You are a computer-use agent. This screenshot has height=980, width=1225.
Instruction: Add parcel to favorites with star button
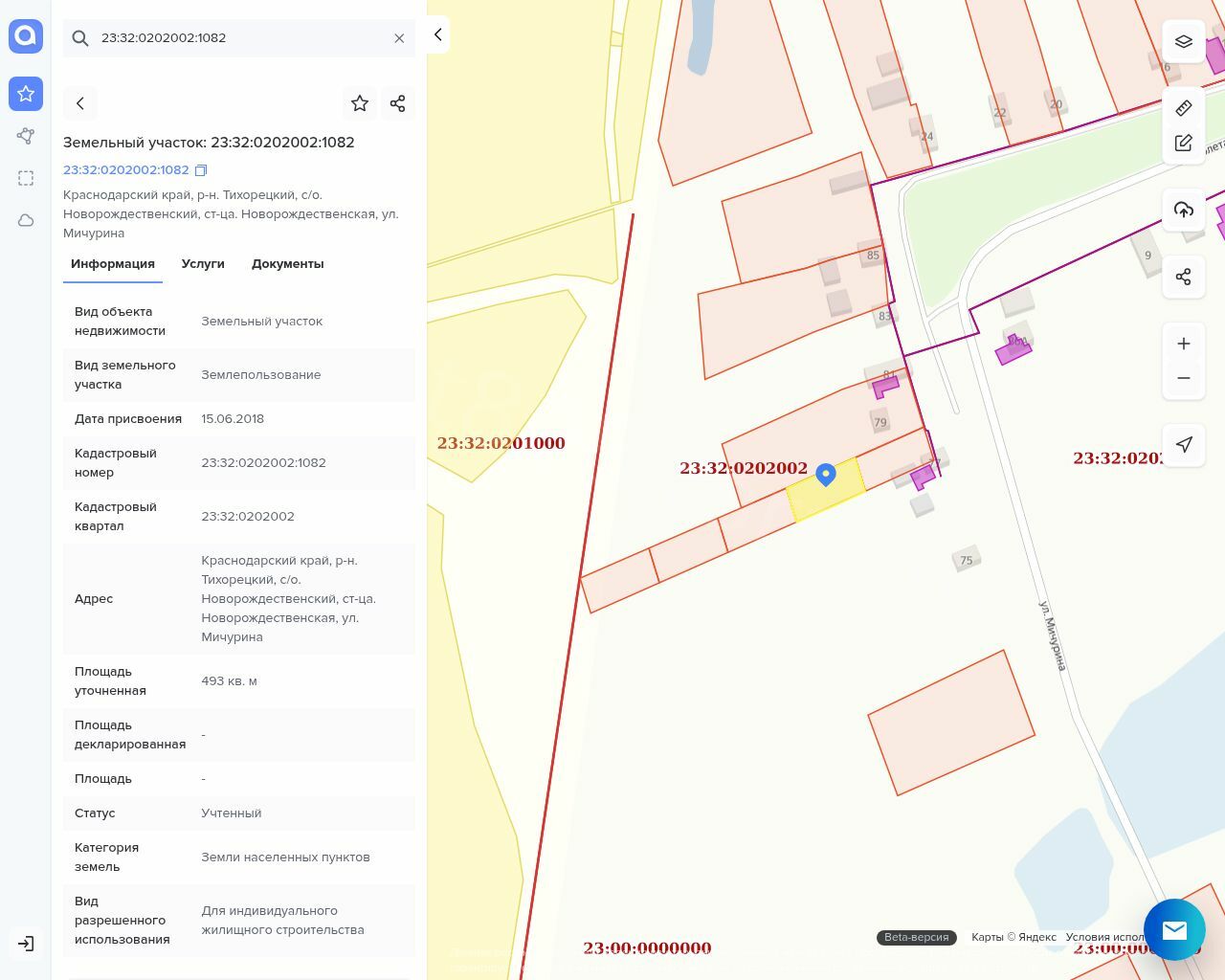(360, 103)
